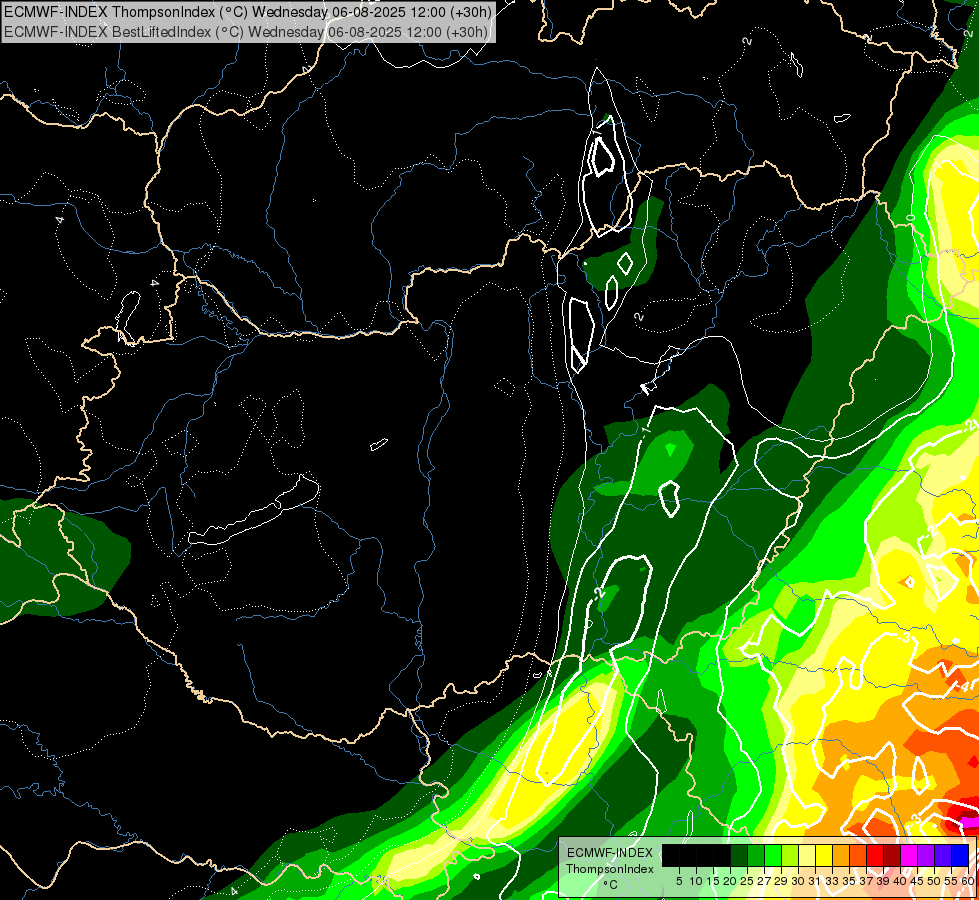Click the legend tick value 37
This screenshot has width=979, height=900.
867,881
